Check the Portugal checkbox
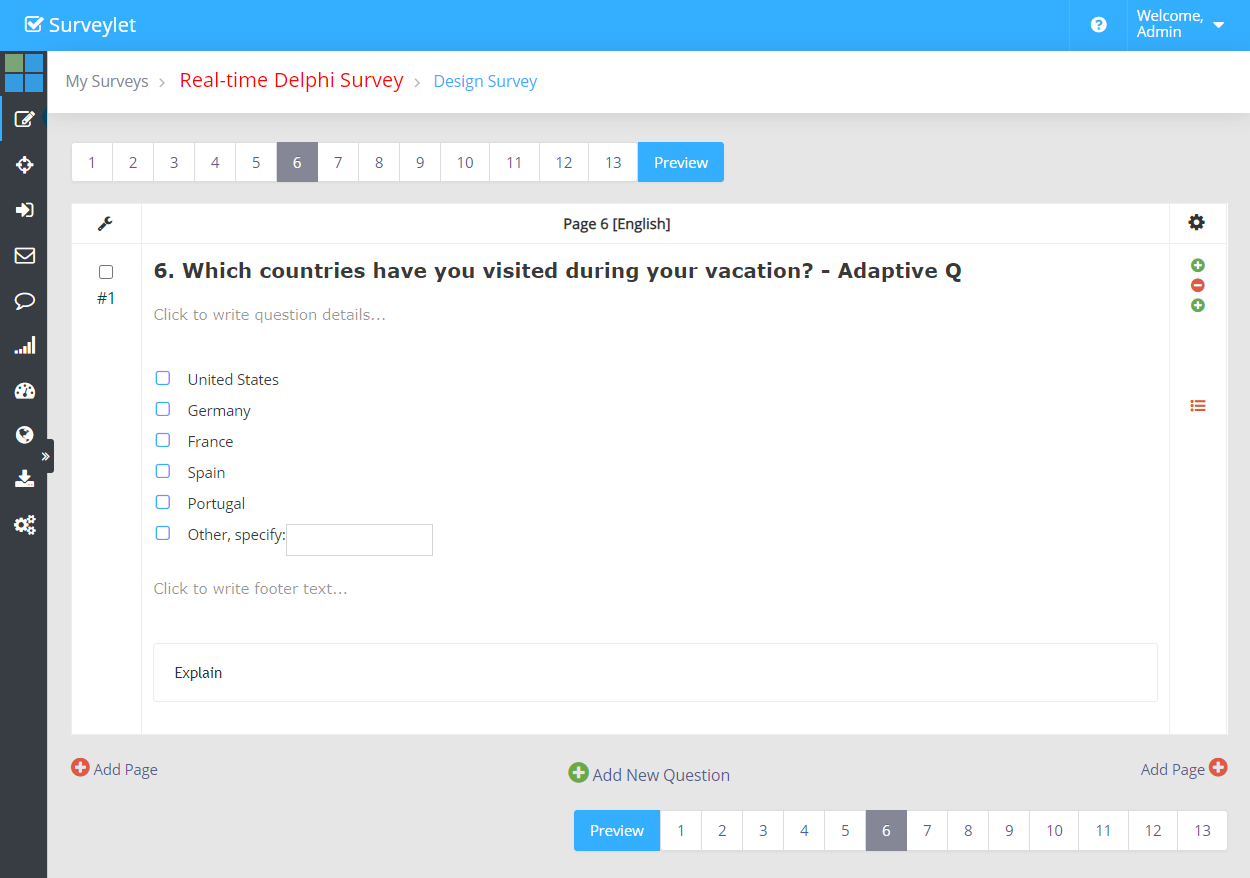The width and height of the screenshot is (1250, 878). click(163, 502)
